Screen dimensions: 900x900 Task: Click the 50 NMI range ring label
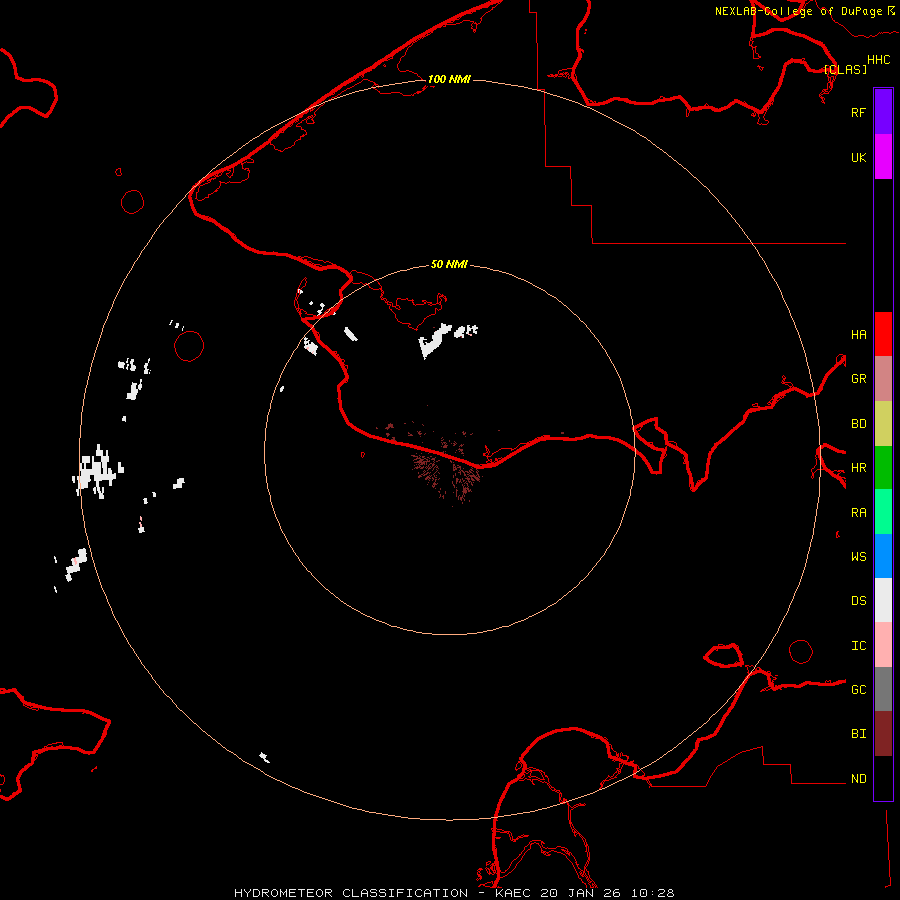coord(449,264)
